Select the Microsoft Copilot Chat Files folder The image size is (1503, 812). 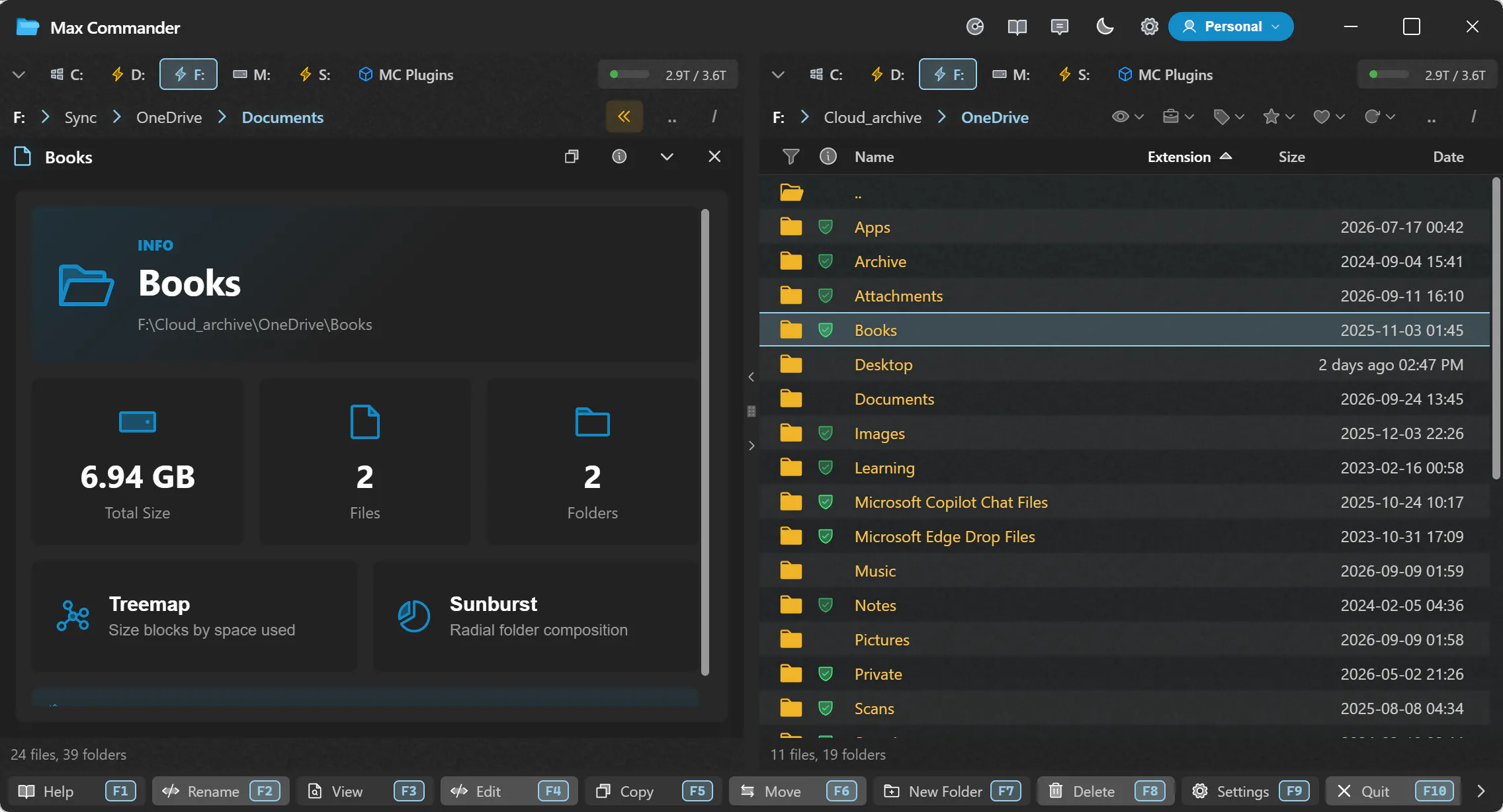tap(1125, 502)
